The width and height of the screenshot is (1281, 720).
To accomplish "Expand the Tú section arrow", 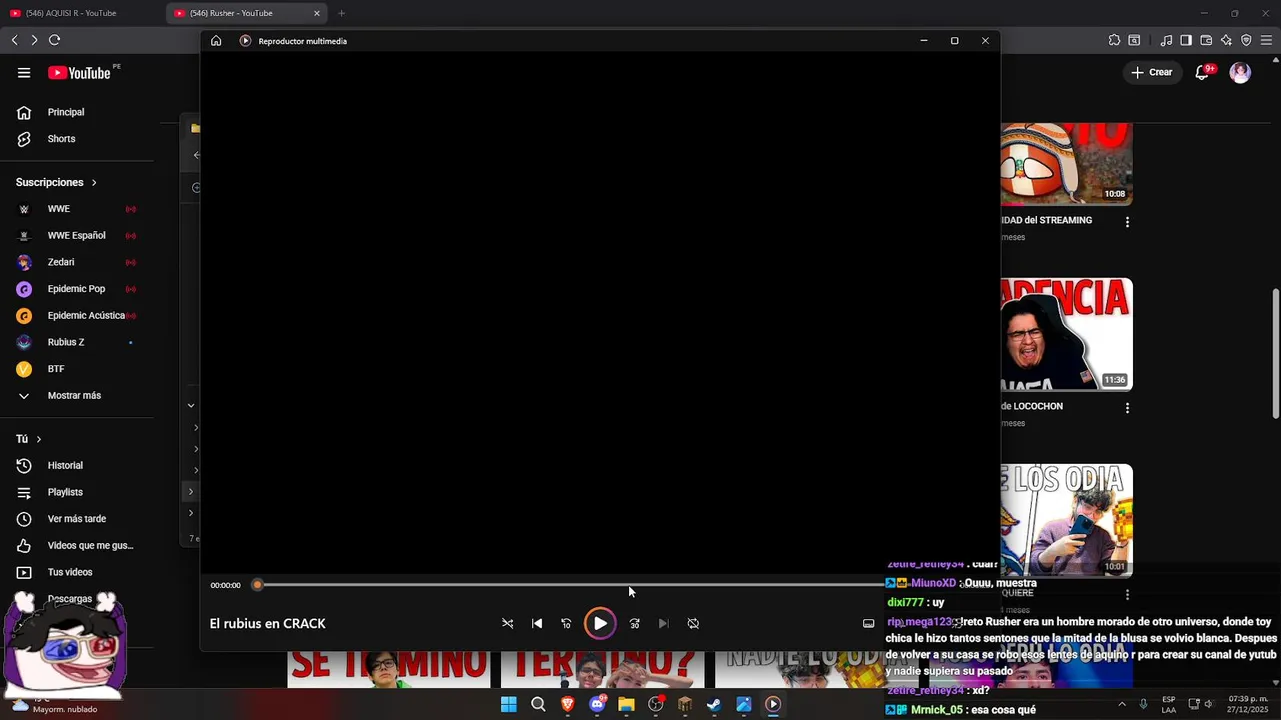I will pos(39,439).
